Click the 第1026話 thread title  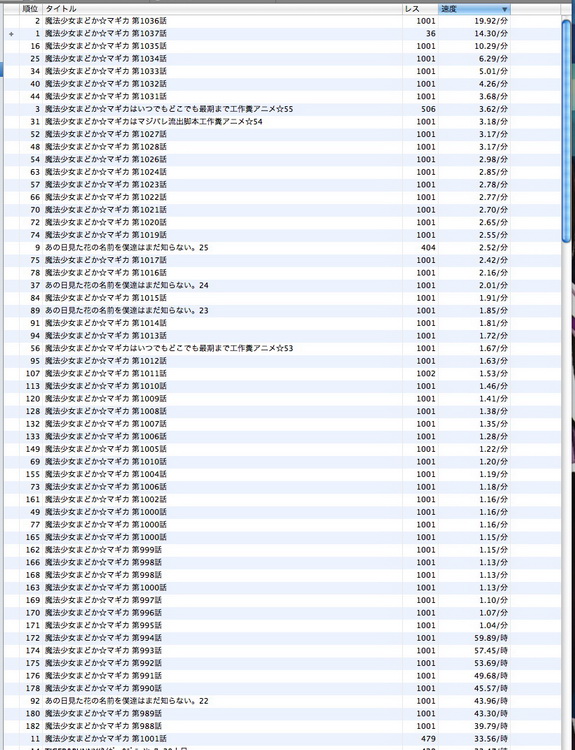point(106,159)
